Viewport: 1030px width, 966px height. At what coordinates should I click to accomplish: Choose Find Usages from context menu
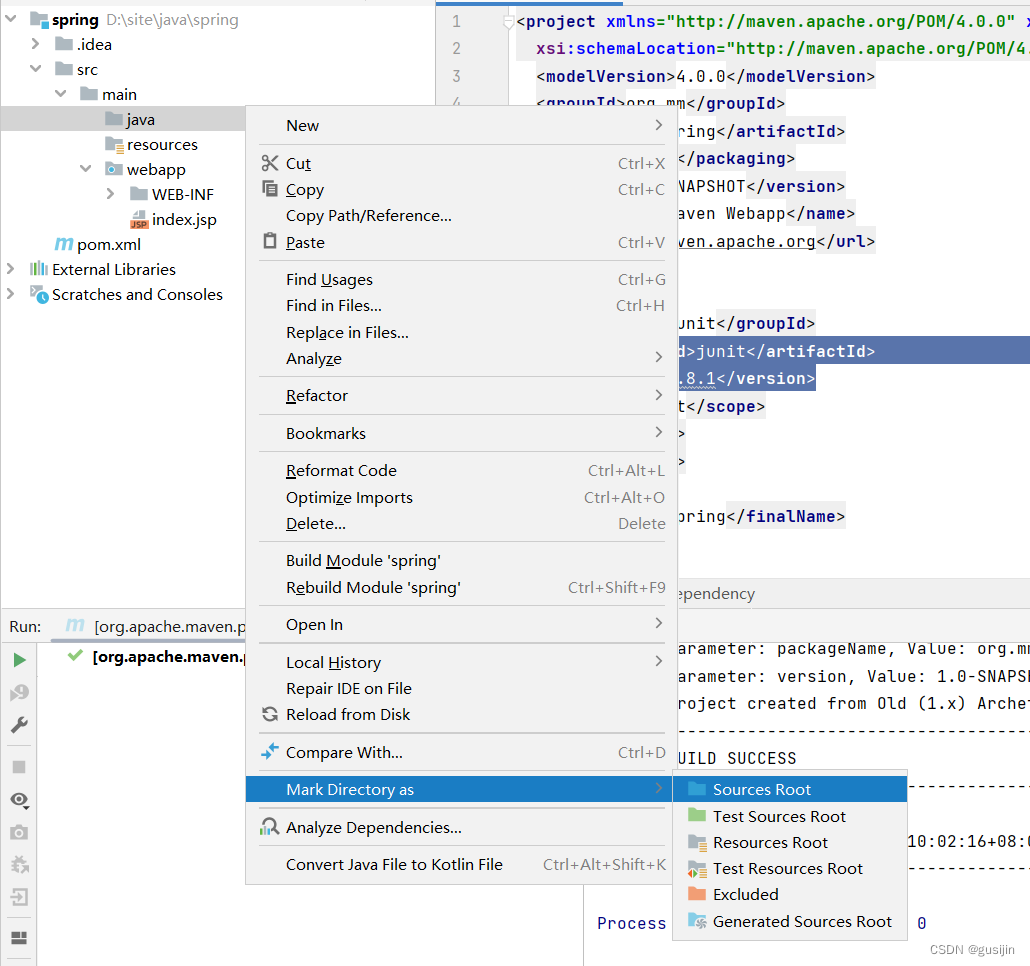[x=462, y=280]
